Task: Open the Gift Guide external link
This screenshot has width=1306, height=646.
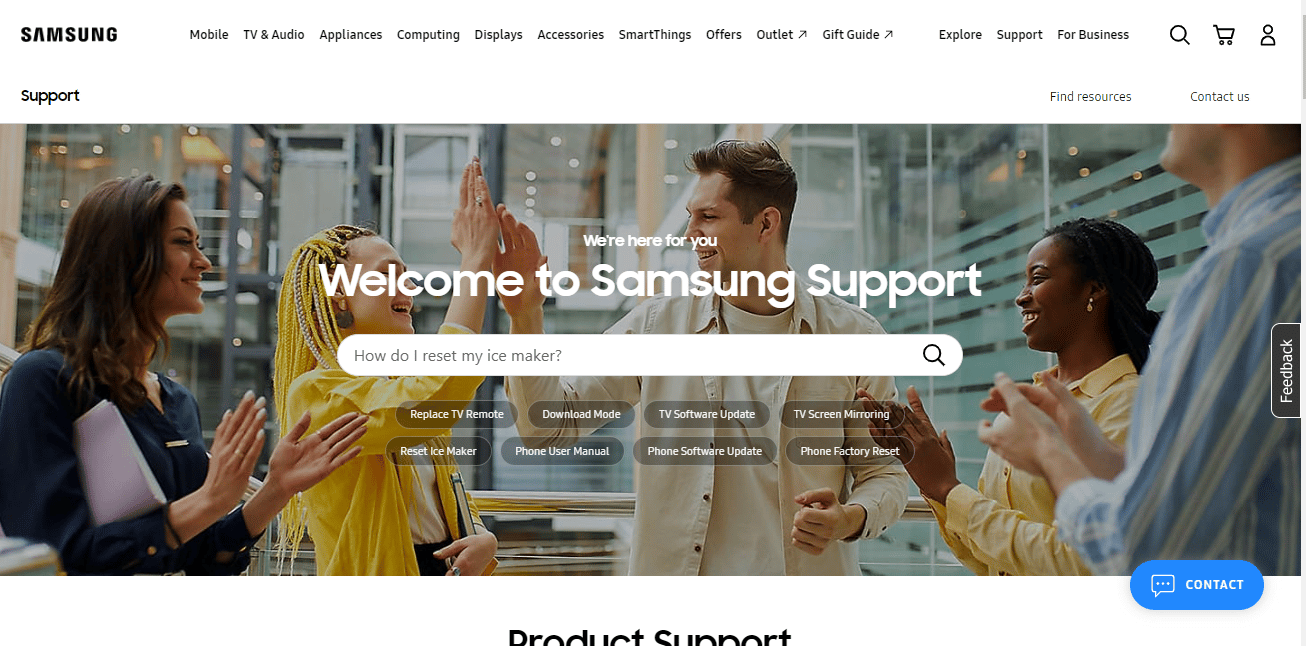Action: 858,34
